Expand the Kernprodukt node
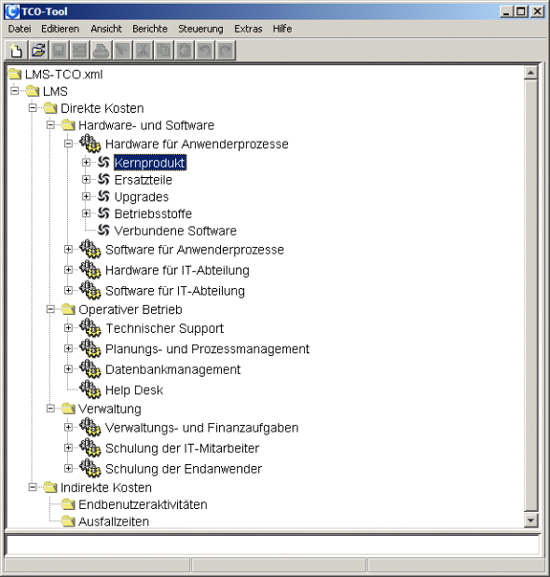This screenshot has width=550, height=577. click(x=86, y=162)
